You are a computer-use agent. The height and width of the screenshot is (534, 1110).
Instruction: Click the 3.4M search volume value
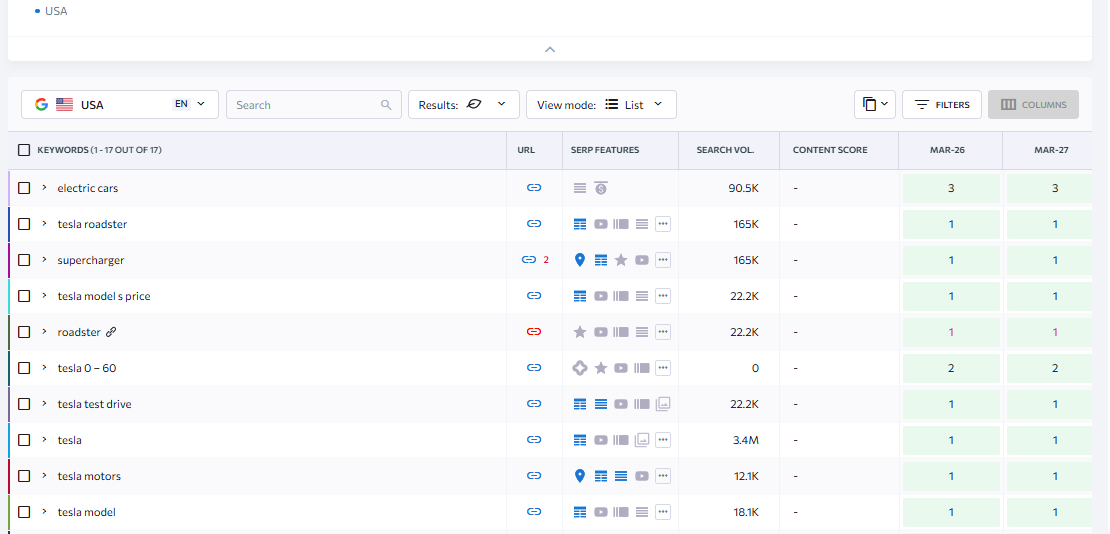(746, 440)
